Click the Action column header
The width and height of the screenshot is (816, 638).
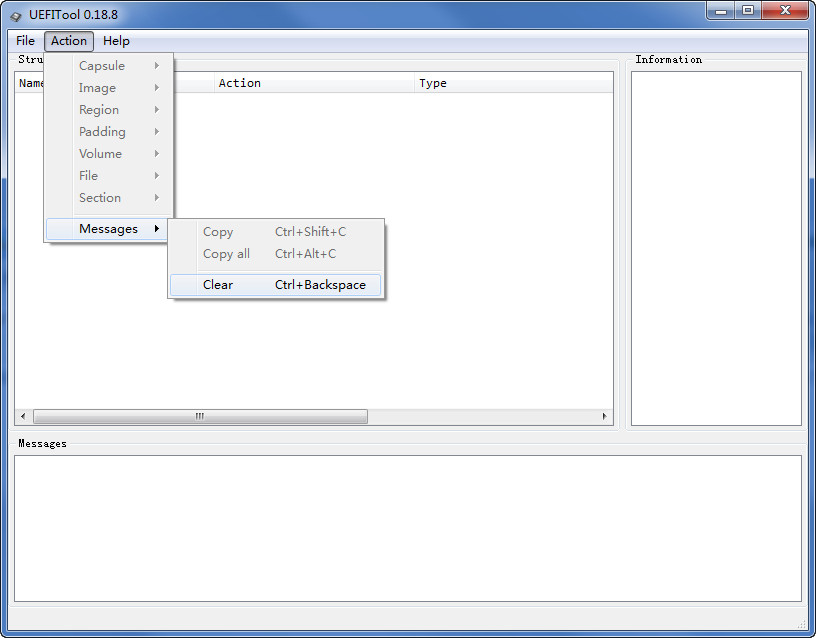[314, 83]
